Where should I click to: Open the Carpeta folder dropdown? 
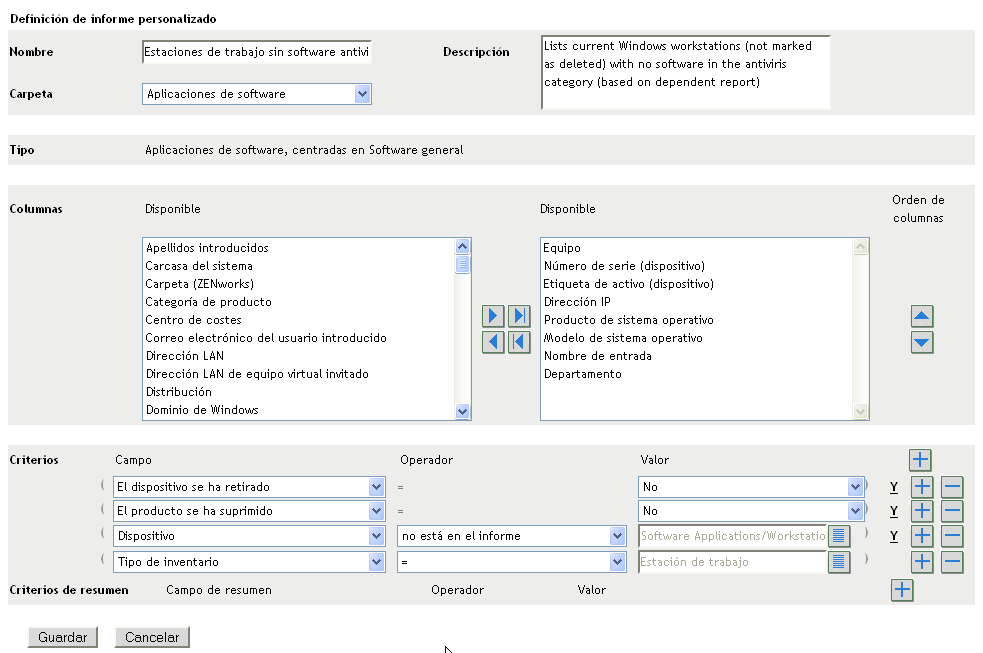pos(362,94)
